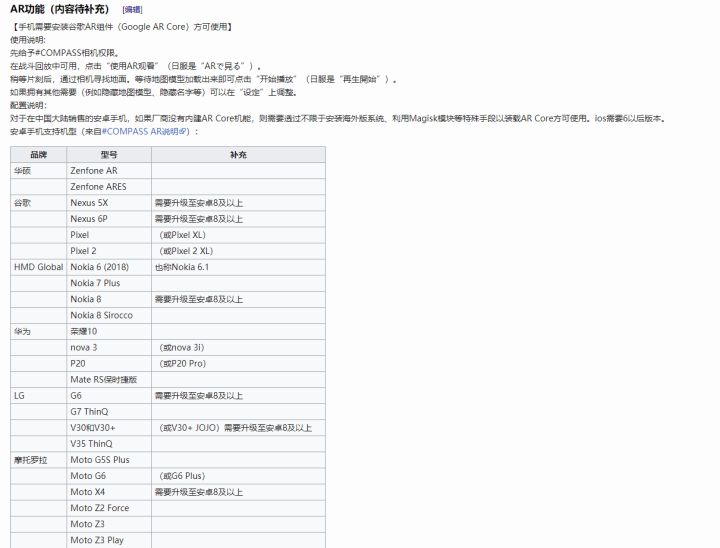The width and height of the screenshot is (720, 548).
Task: Click the 补充 column header
Action: tap(238, 155)
